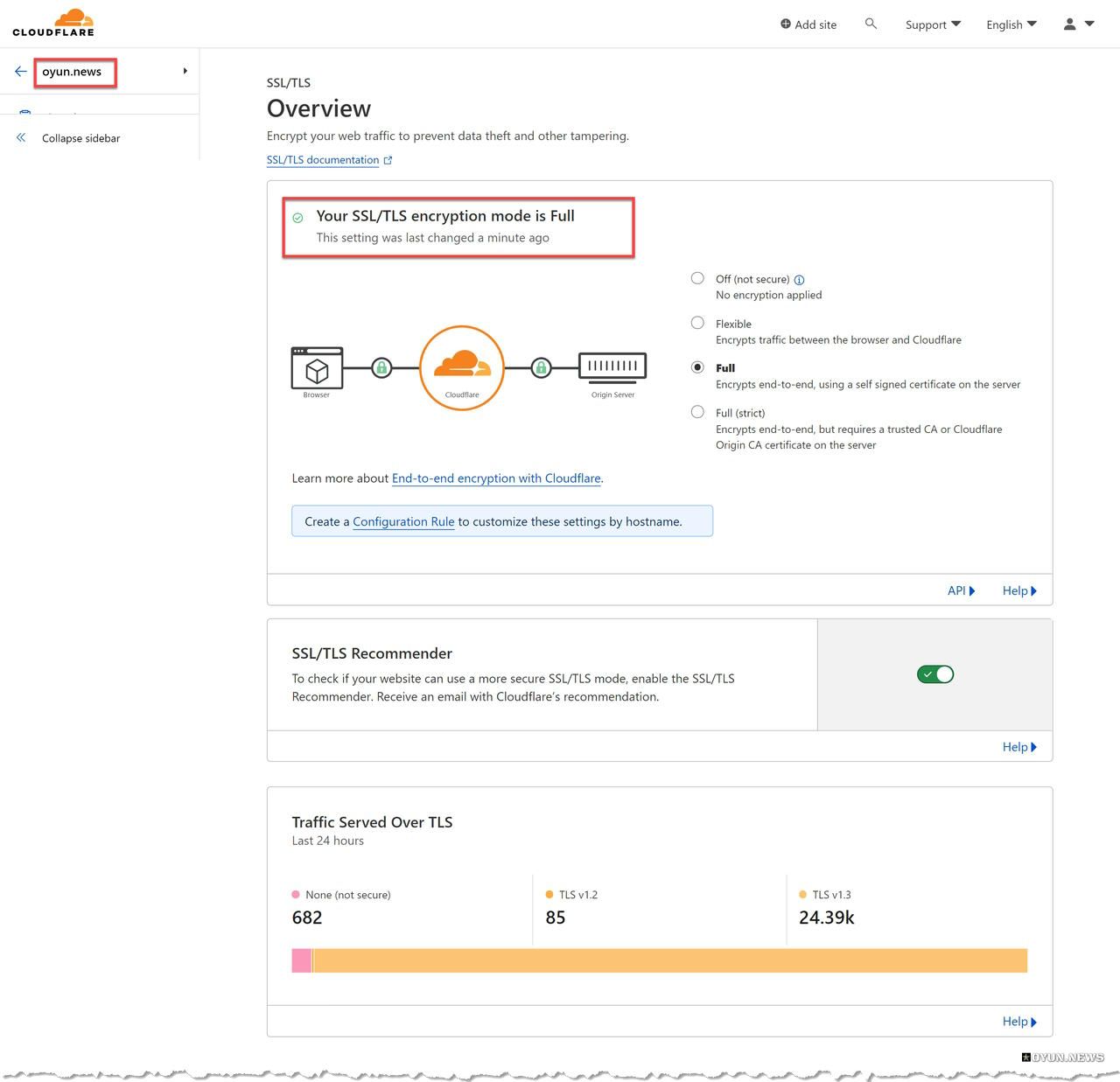Screen dimensions: 1120x1082
Task: Click the TLS v1.3 legend dot
Action: tap(803, 895)
